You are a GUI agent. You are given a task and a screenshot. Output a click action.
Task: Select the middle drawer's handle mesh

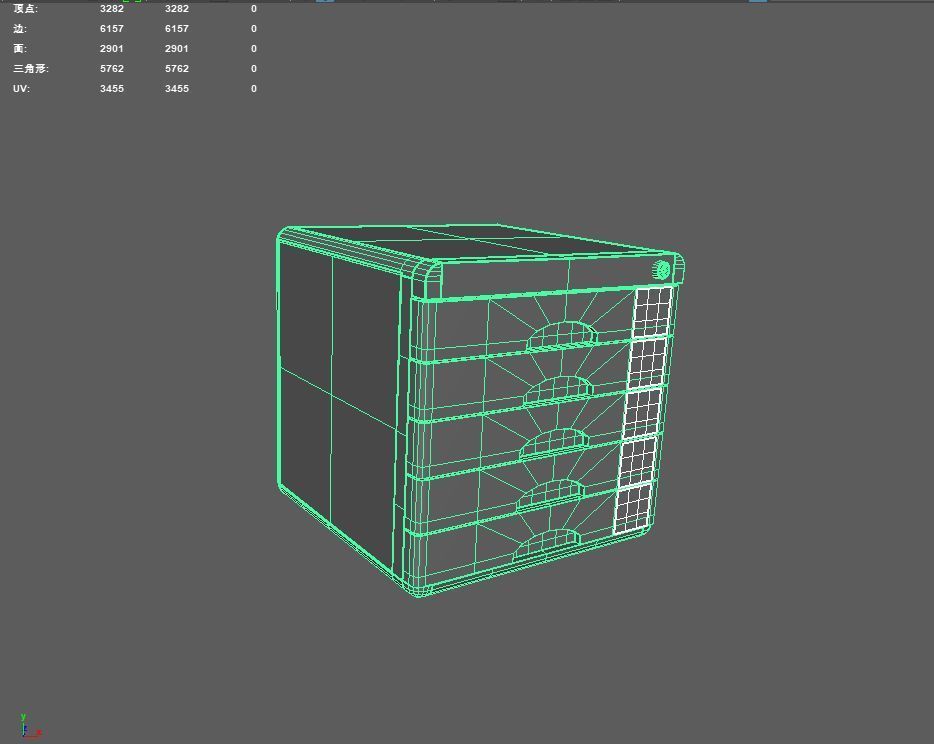tap(554, 443)
